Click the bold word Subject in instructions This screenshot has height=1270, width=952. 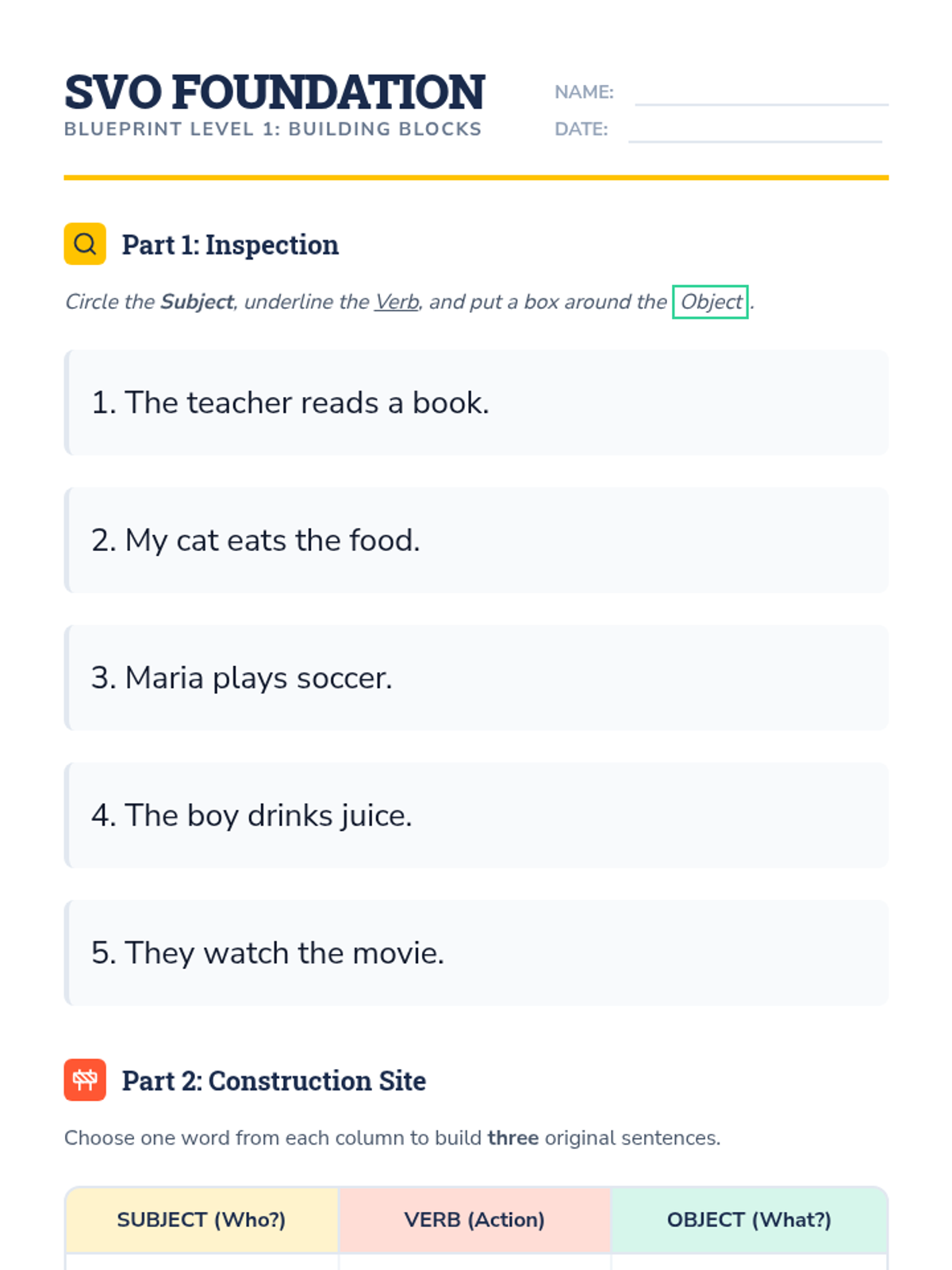point(197,302)
